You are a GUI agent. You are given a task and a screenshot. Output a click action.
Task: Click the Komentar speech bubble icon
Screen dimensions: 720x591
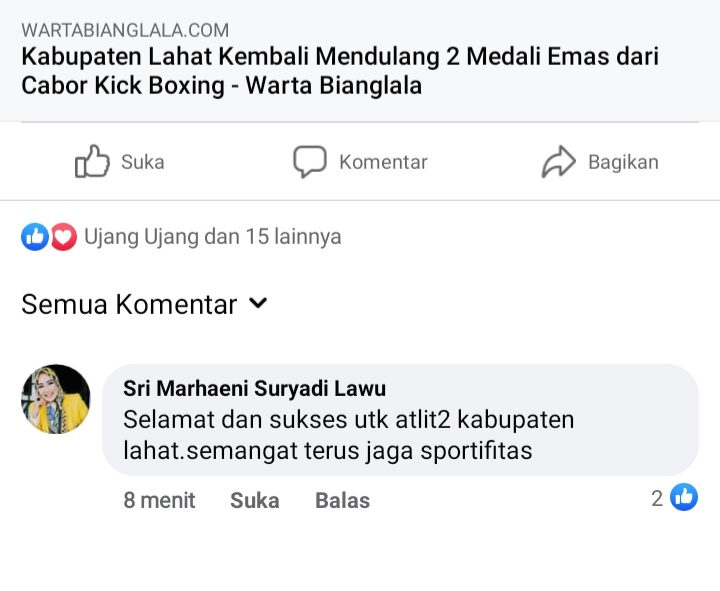pos(310,162)
